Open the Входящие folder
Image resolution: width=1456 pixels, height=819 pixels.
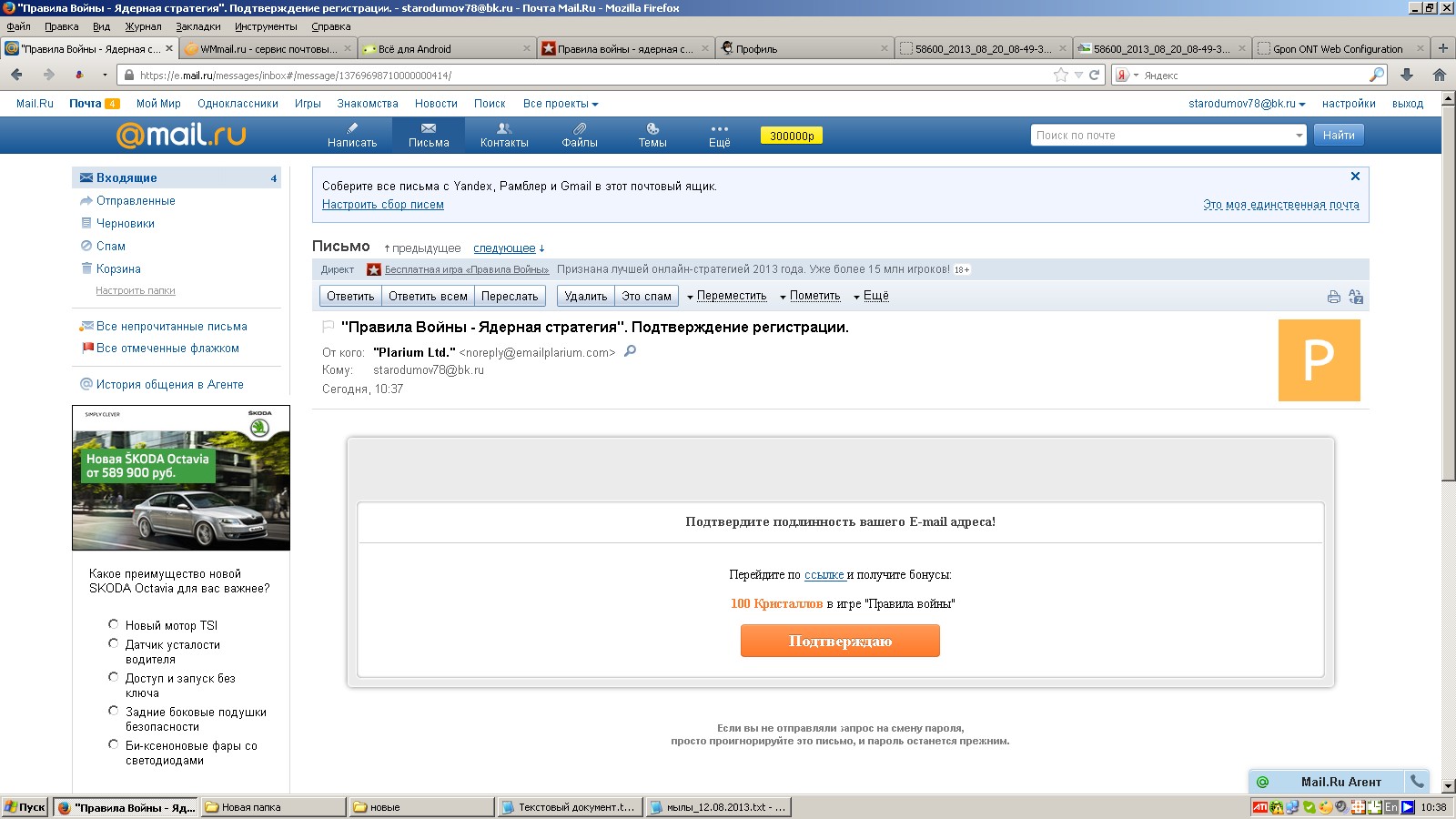pos(177,177)
